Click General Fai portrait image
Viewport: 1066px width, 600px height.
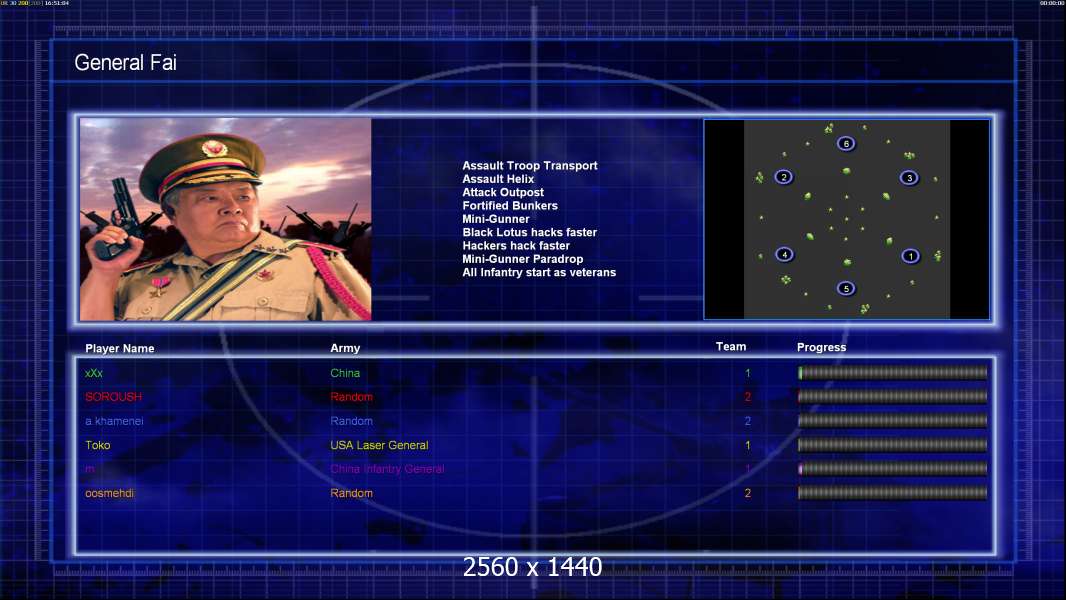pyautogui.click(x=226, y=219)
